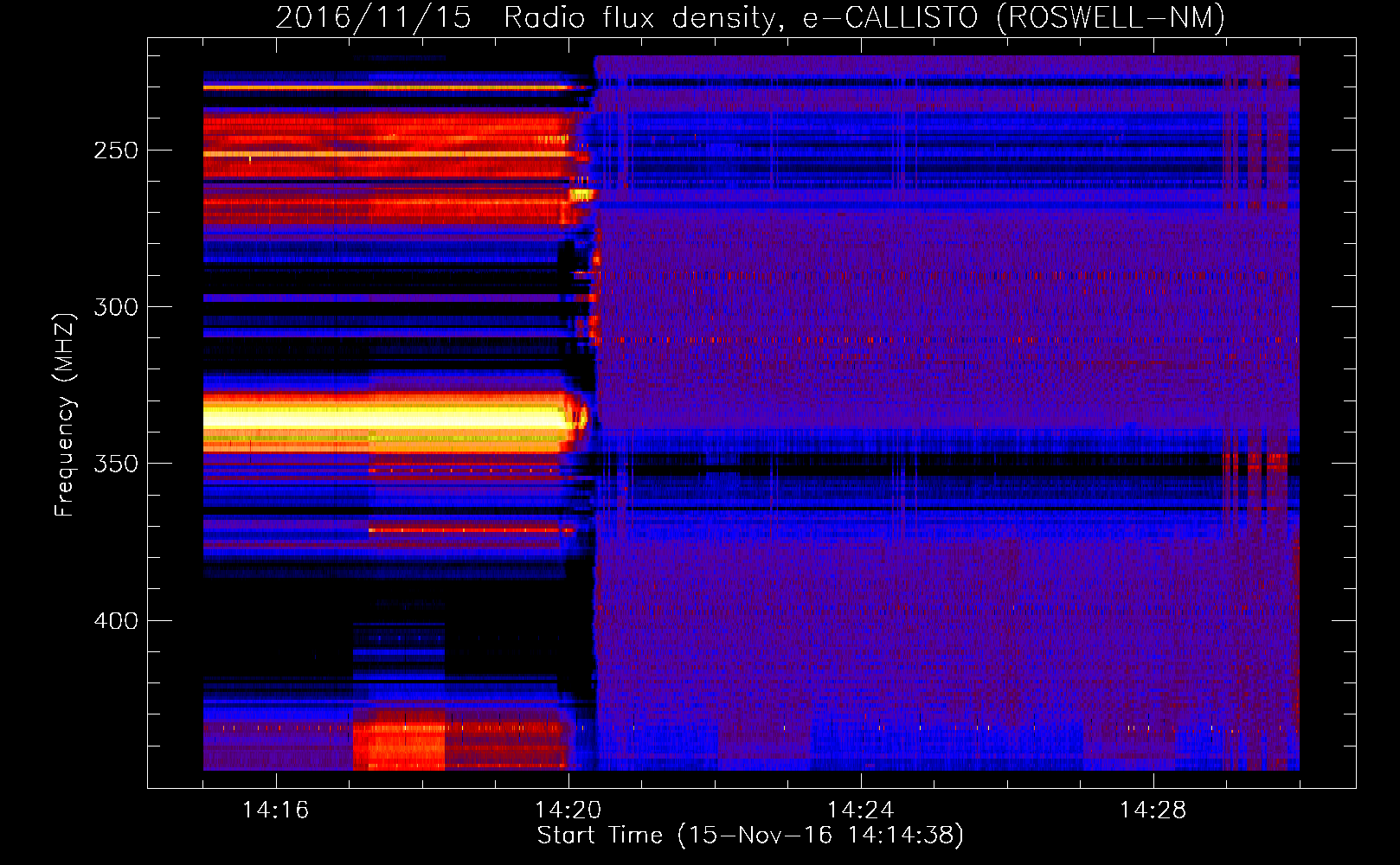Click the 300 frequency tick label
The height and width of the screenshot is (865, 1400).
116,307
